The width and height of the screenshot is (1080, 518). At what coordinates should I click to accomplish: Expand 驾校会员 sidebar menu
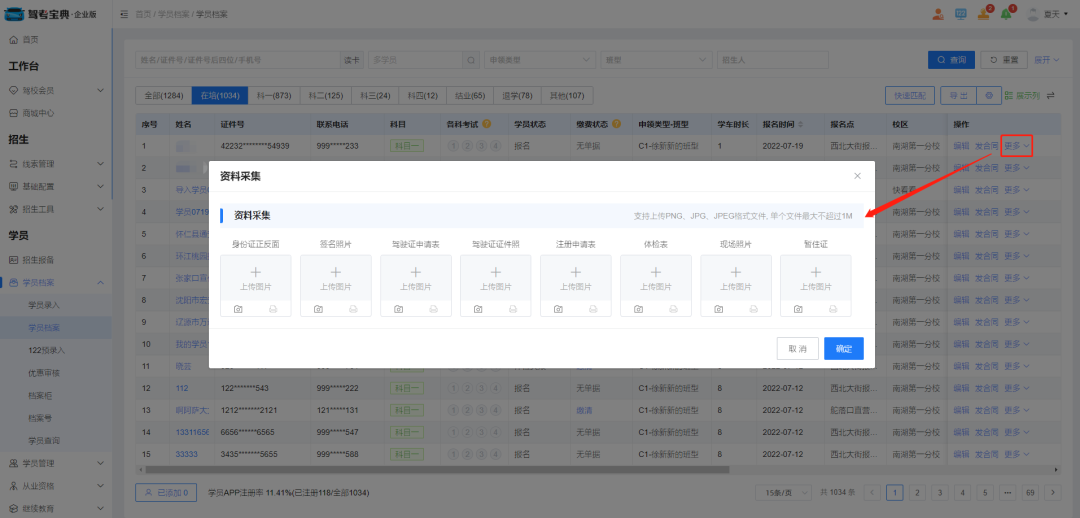[55, 90]
